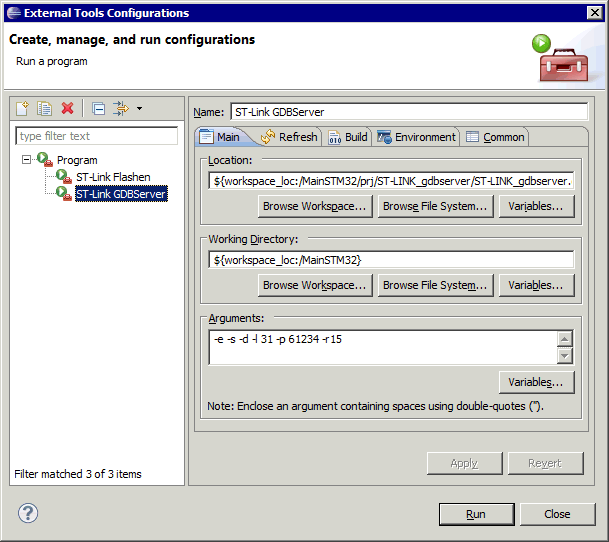
Task: Switch to the Common tab
Action: pos(495,137)
